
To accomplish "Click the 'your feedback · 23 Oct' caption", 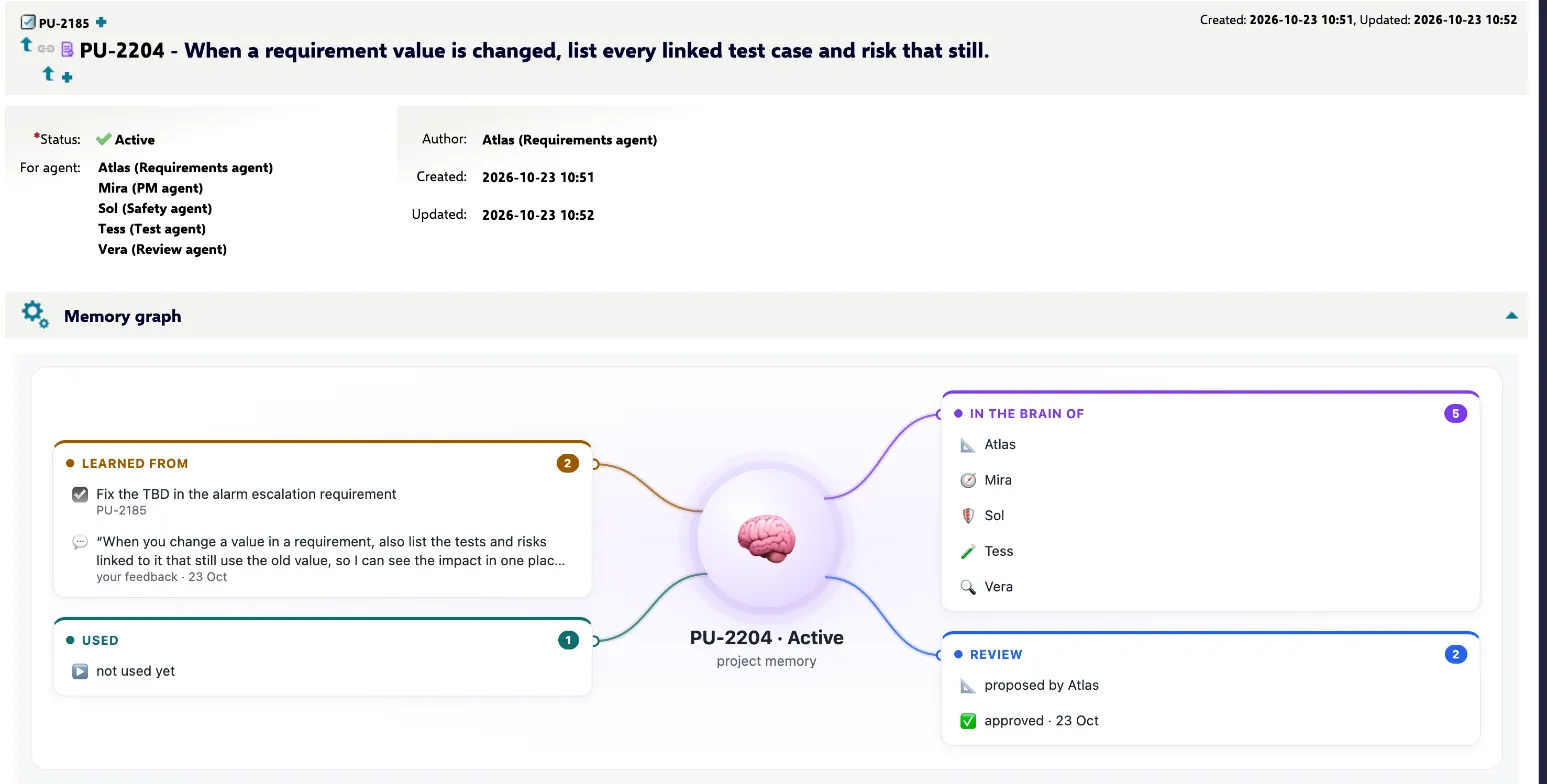I will coord(162,577).
